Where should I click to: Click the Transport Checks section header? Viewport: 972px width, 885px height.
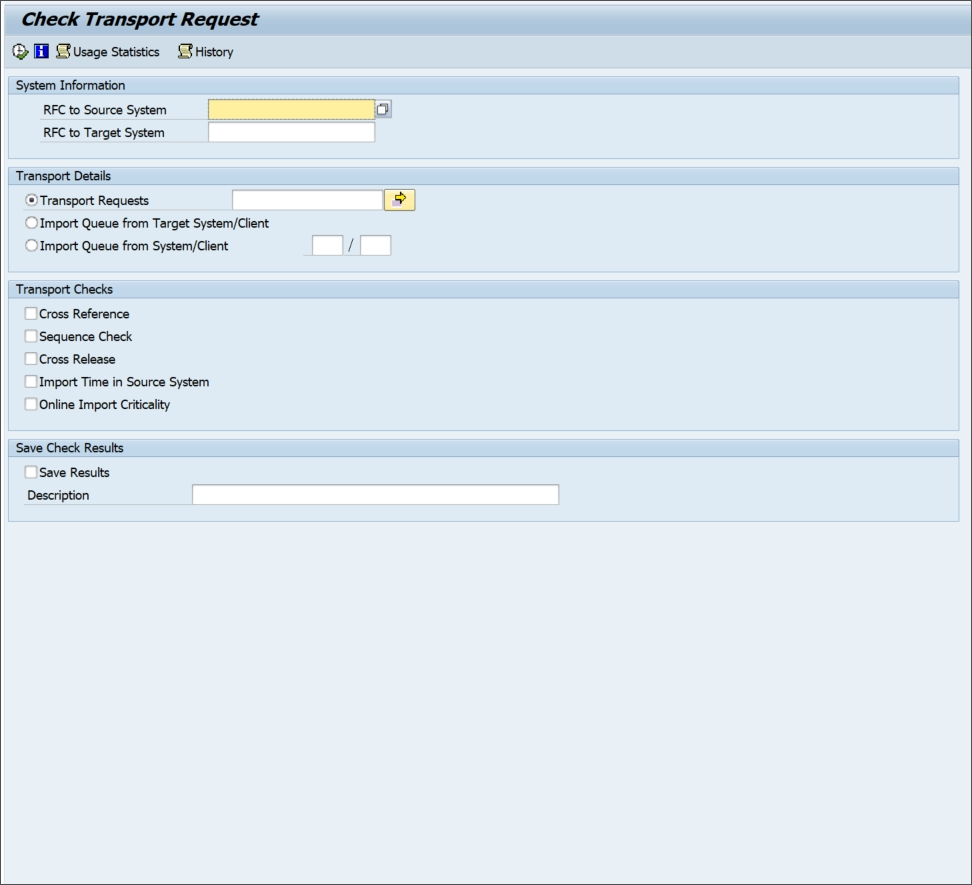point(484,289)
